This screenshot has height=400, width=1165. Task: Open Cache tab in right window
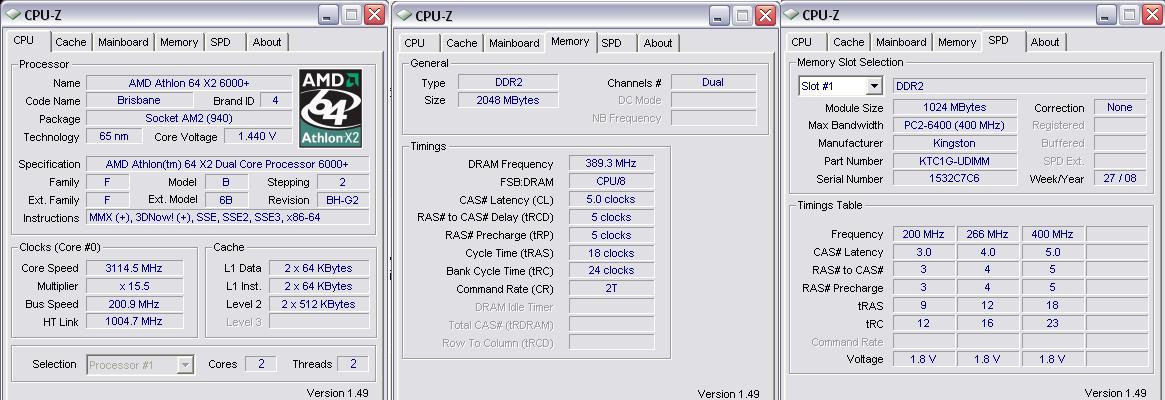coord(848,42)
